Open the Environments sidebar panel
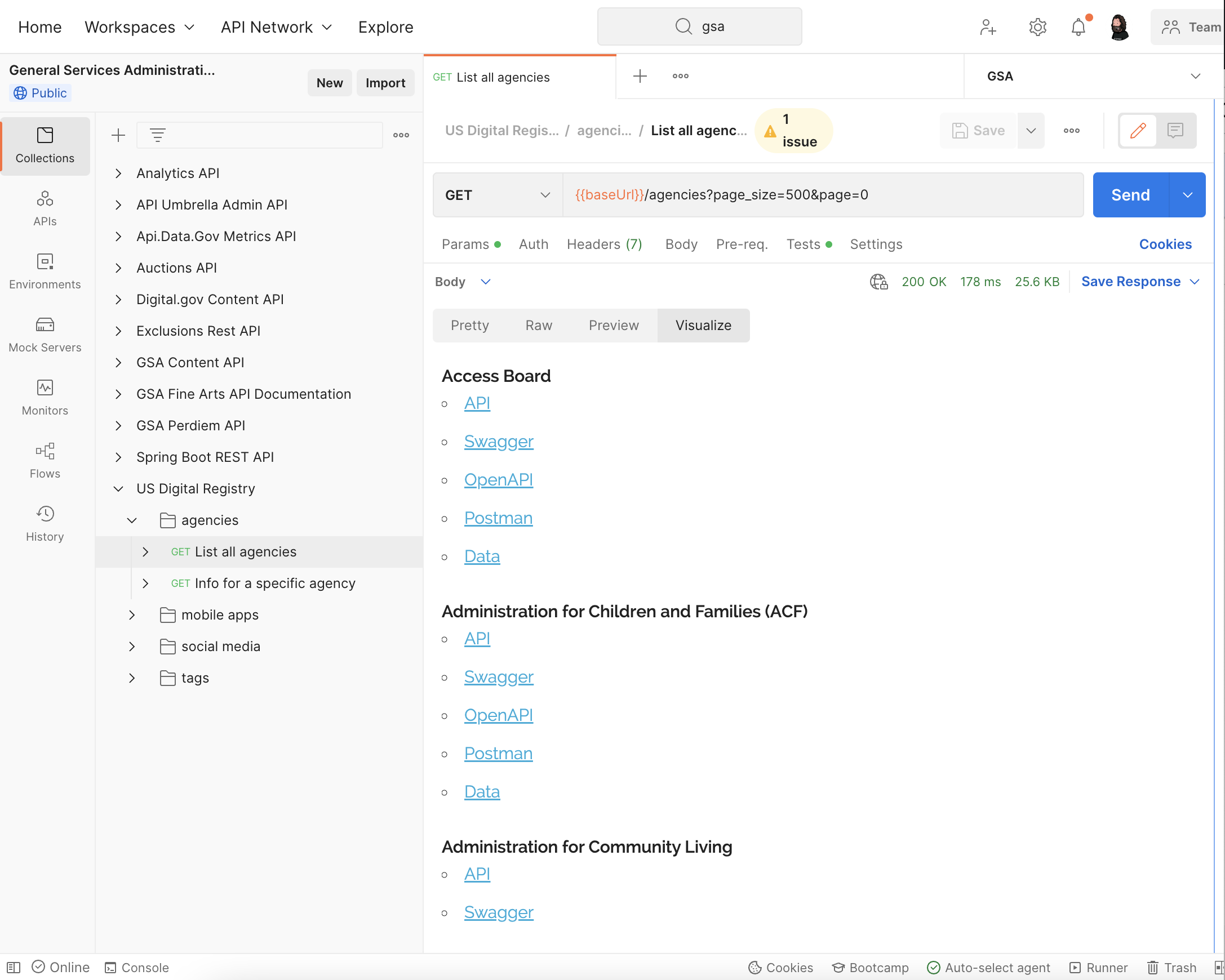Screen dimensions: 1225x980 tap(45, 272)
